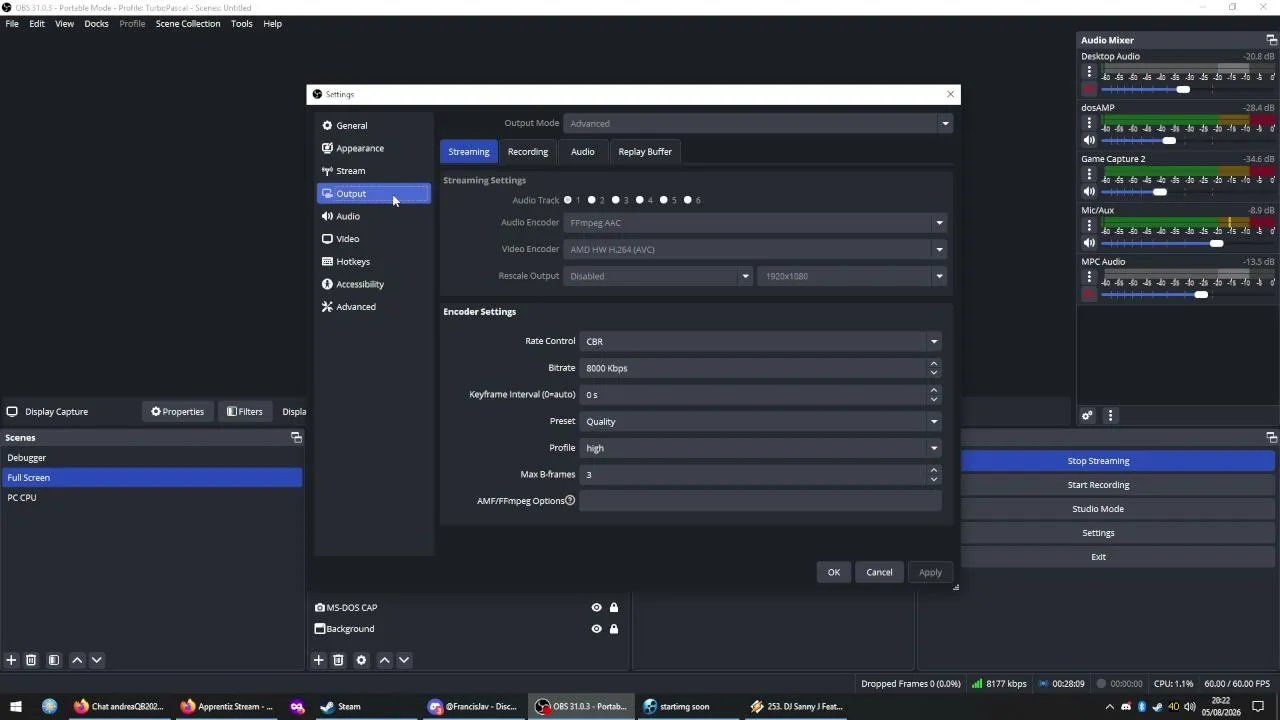Open the Audio Encoder dropdown
The image size is (1280, 720).
pyautogui.click(x=755, y=223)
